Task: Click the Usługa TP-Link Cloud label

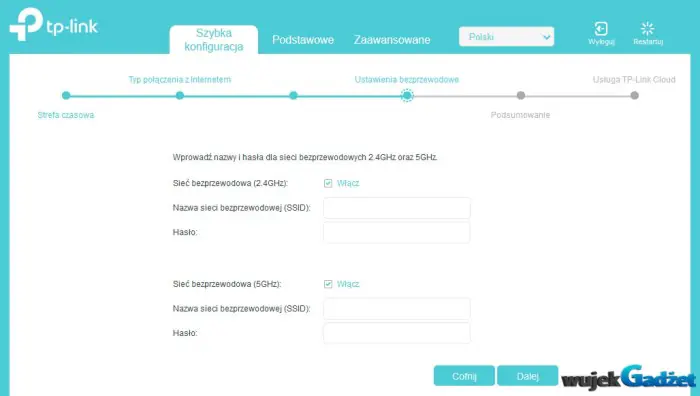Action: (634, 79)
